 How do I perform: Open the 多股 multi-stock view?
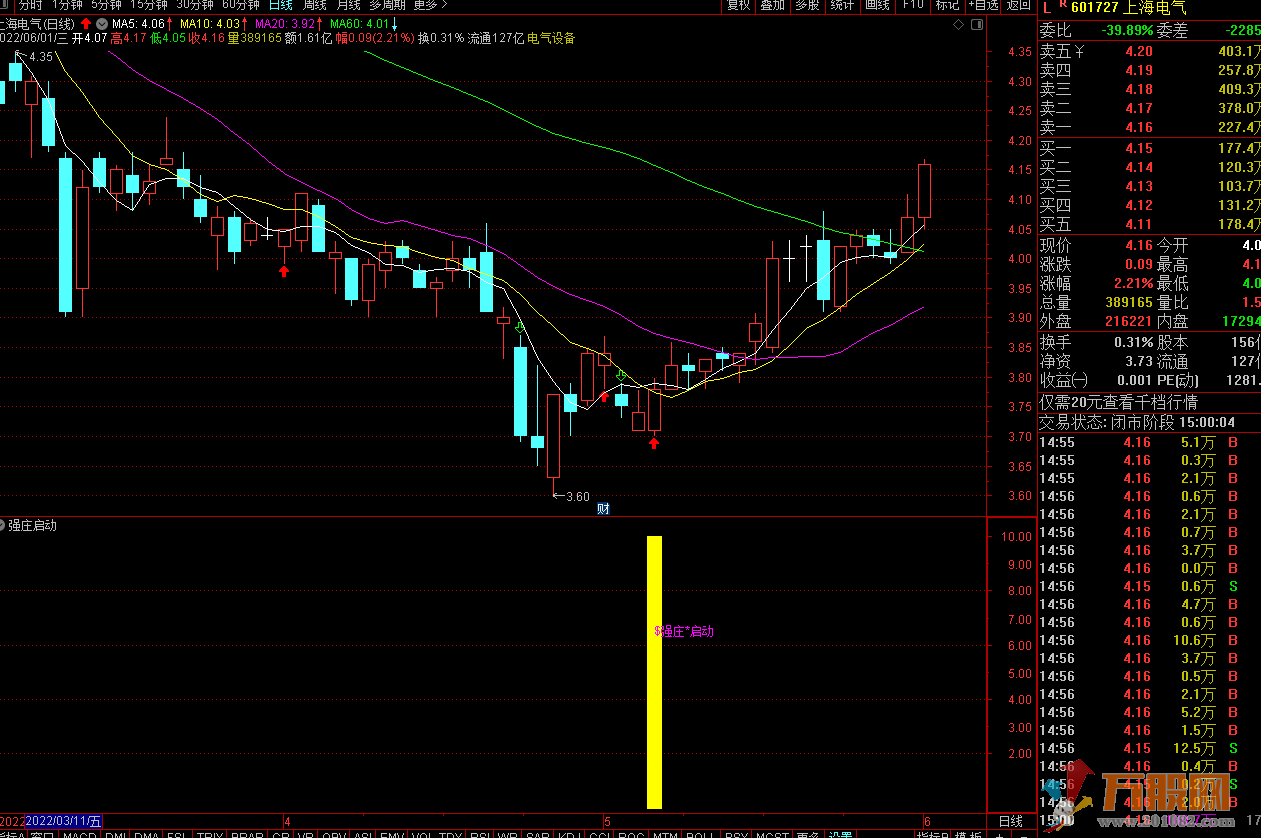(807, 5)
